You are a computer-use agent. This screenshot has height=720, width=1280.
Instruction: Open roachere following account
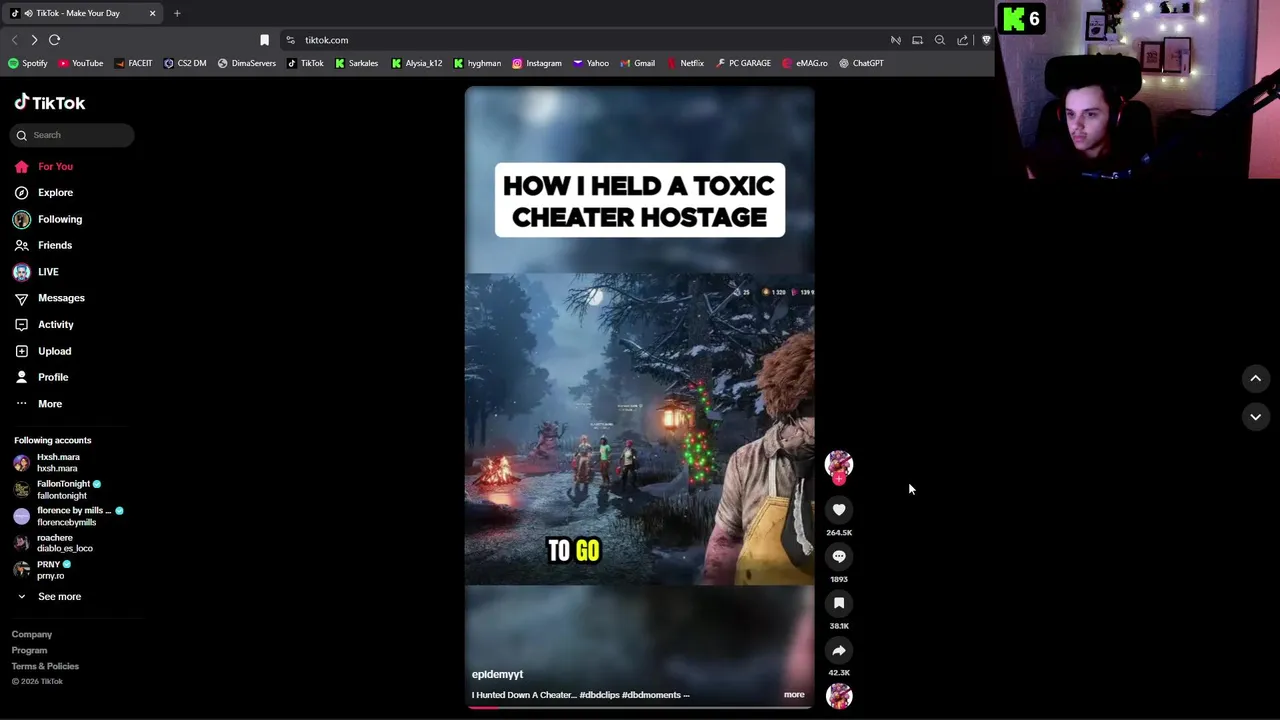pos(53,543)
